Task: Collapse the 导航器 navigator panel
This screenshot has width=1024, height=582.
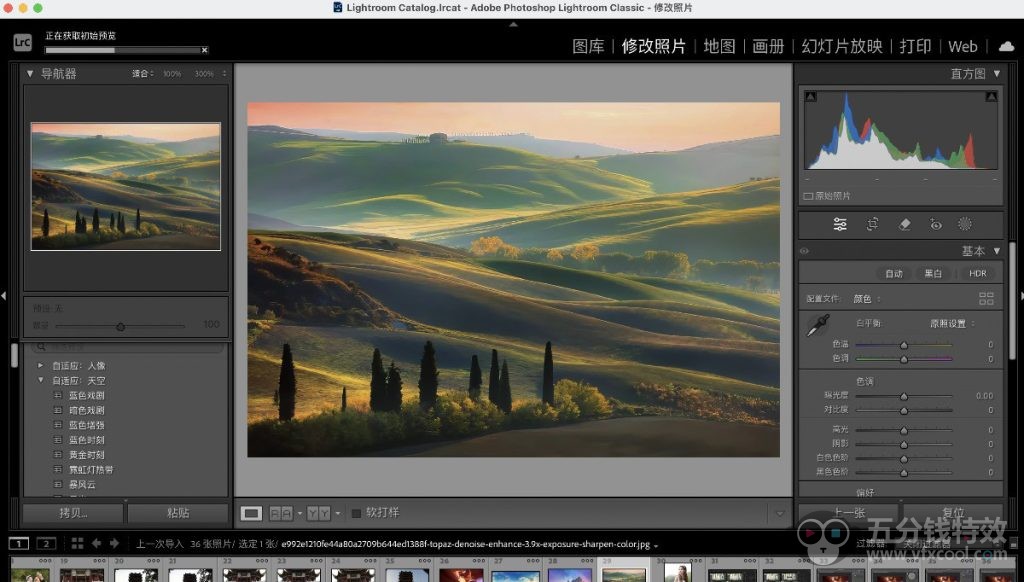Action: (x=30, y=73)
